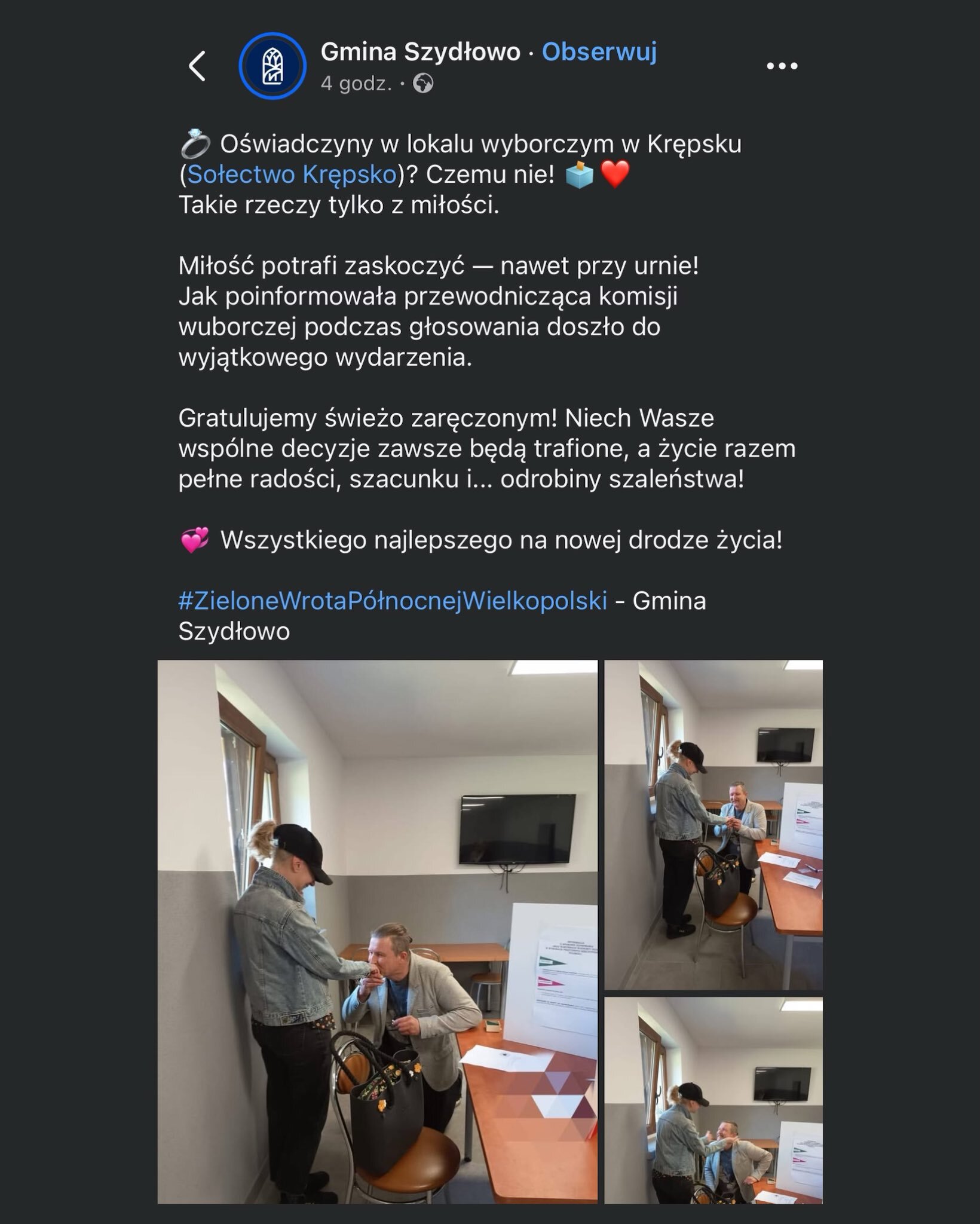Click the ring emoji in post text
The image size is (980, 1224).
pyautogui.click(x=195, y=145)
